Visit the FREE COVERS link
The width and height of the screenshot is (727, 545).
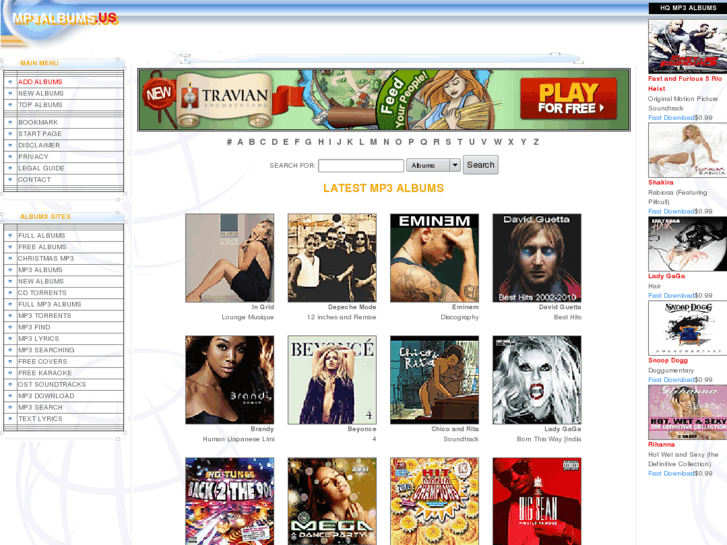point(43,361)
